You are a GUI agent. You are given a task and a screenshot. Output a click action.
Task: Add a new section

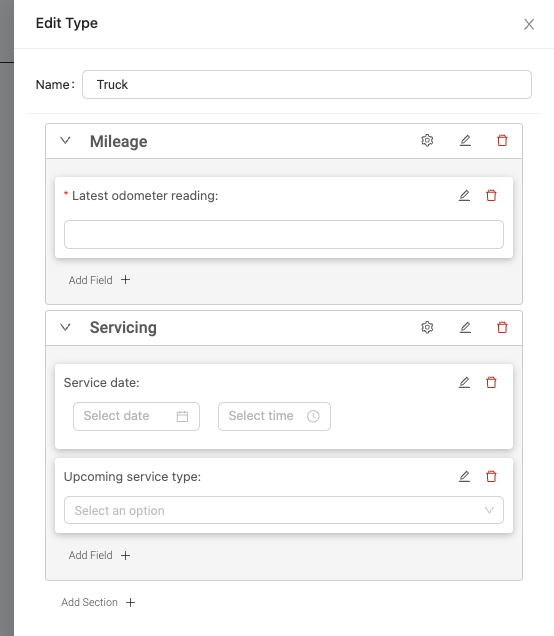[98, 602]
